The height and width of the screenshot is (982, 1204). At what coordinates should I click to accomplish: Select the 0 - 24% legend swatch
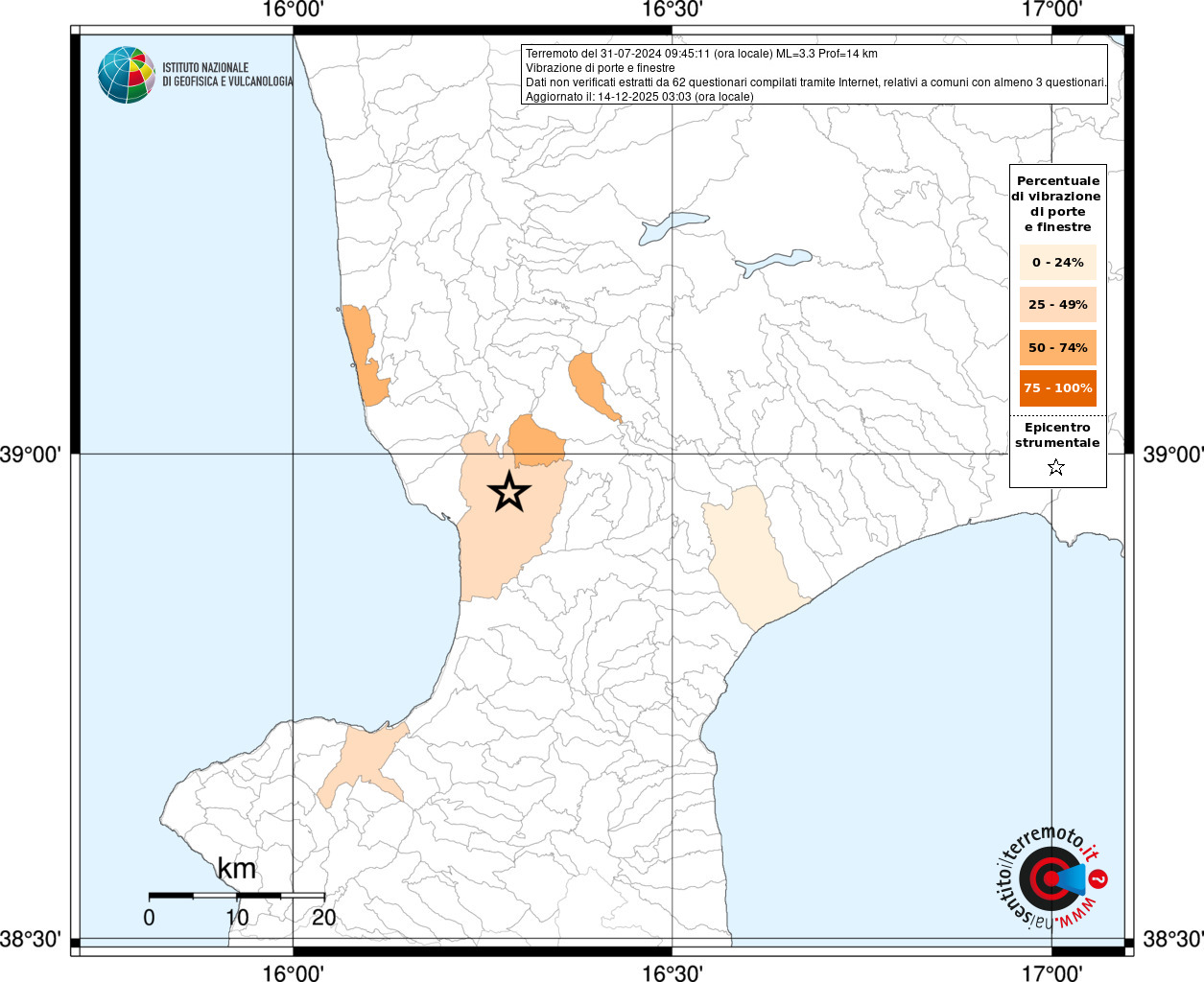tap(1057, 262)
